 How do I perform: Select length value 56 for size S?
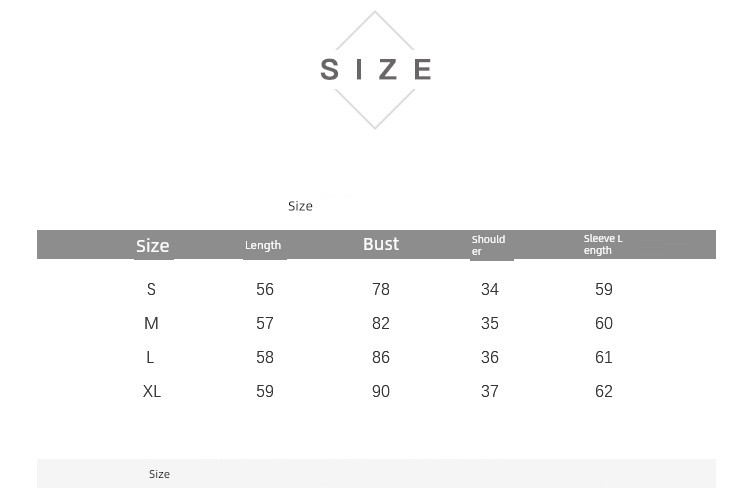(265, 289)
